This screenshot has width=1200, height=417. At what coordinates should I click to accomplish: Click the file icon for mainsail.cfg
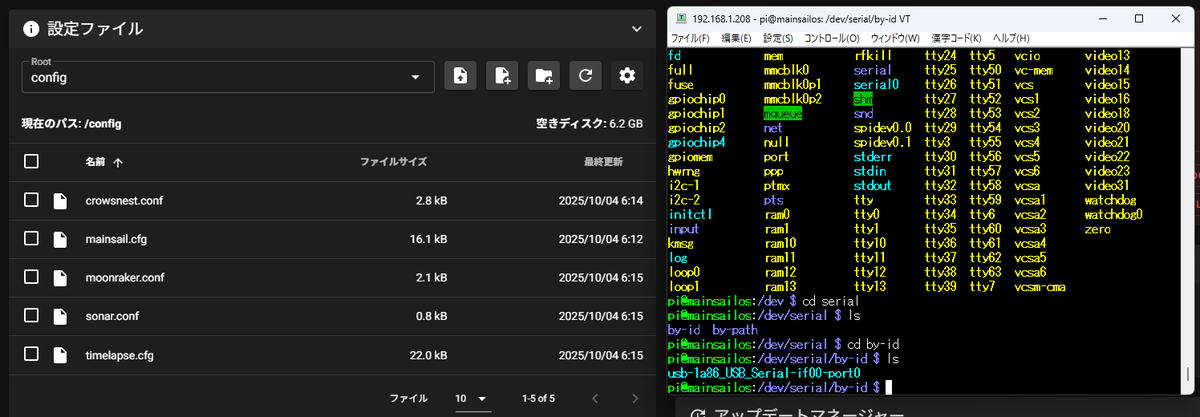tap(60, 238)
